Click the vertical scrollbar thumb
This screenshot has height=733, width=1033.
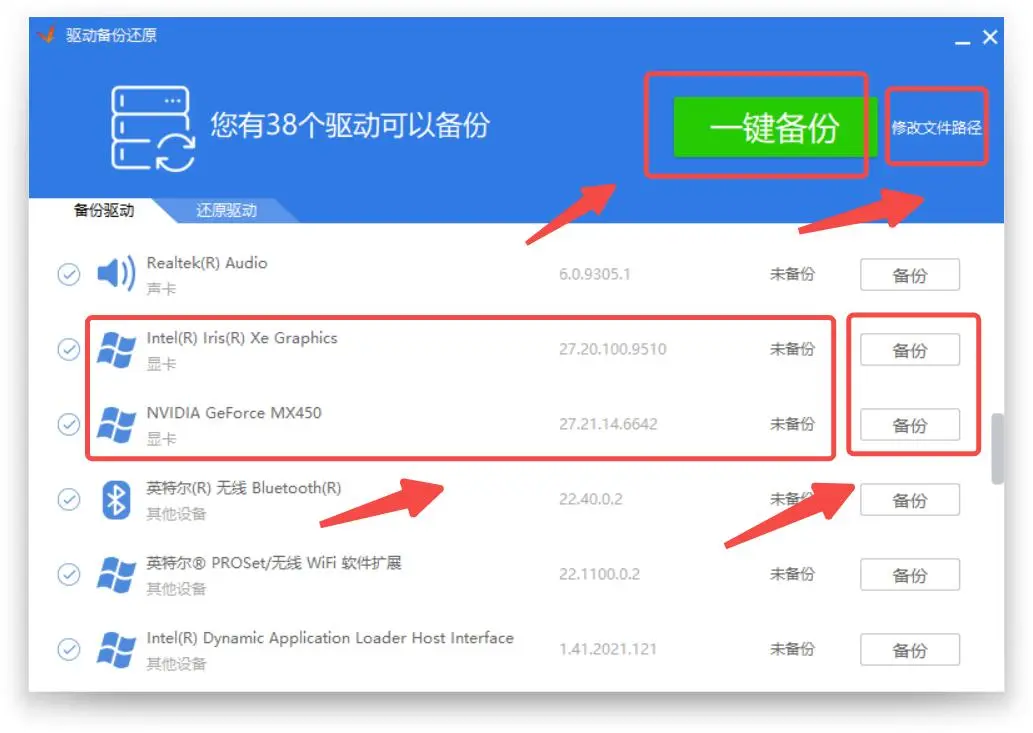(997, 449)
